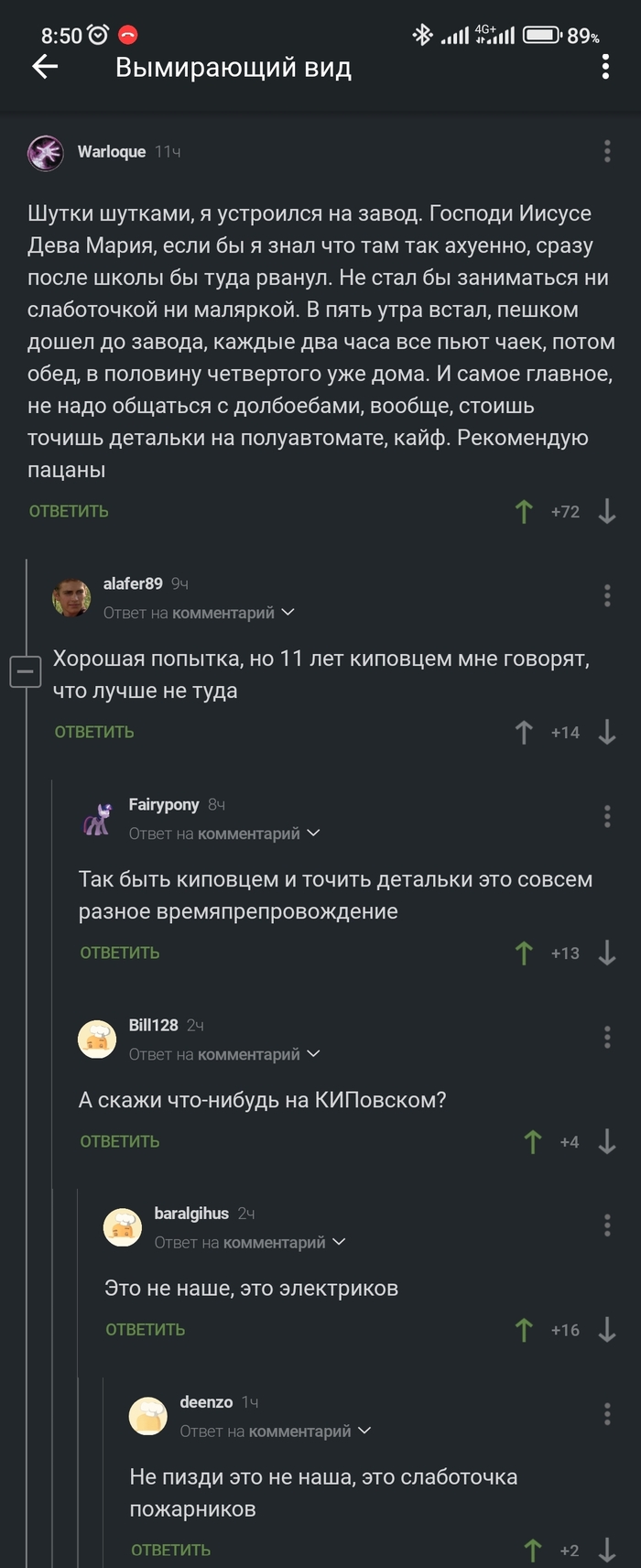641x1568 pixels.
Task: Open the top-right overflow menu
Action: 605,67
